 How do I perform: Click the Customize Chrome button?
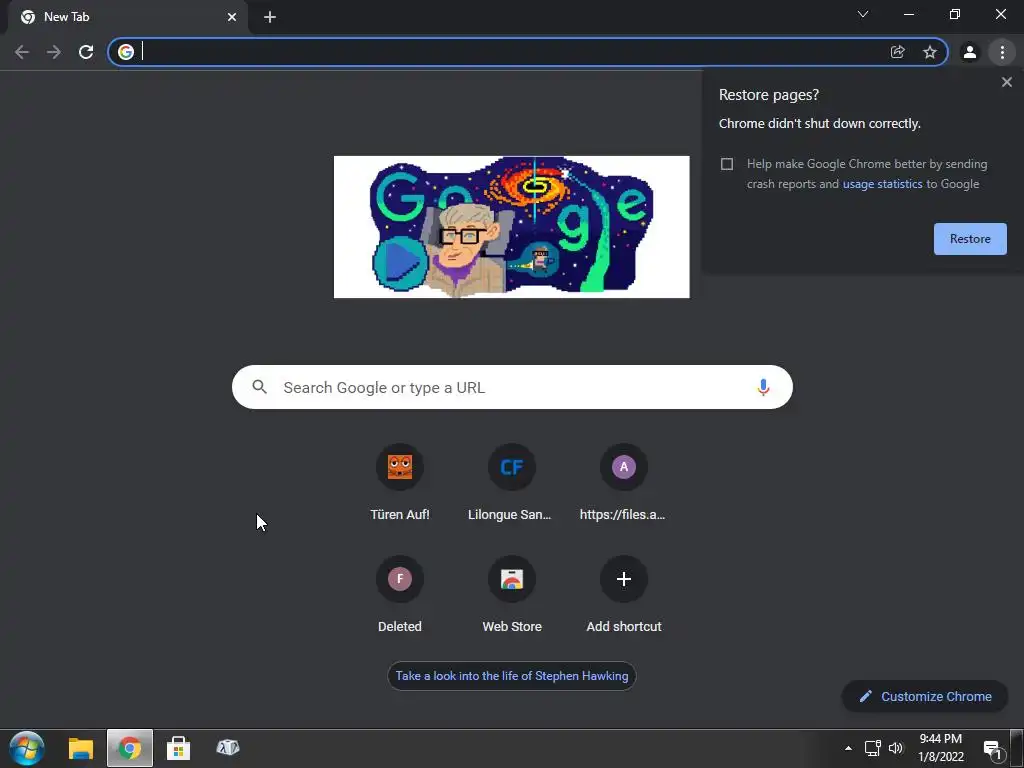pos(925,696)
